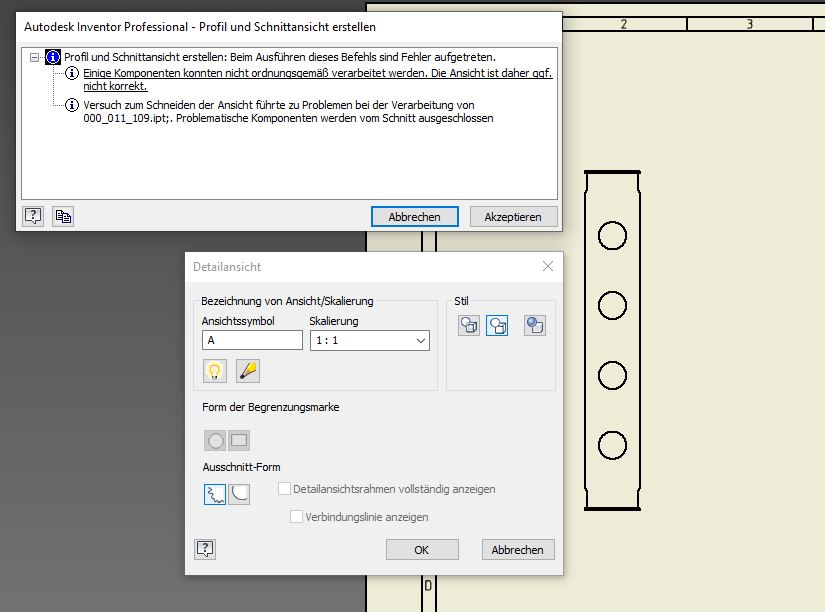Open help in Detailansicht dialog

coord(205,549)
